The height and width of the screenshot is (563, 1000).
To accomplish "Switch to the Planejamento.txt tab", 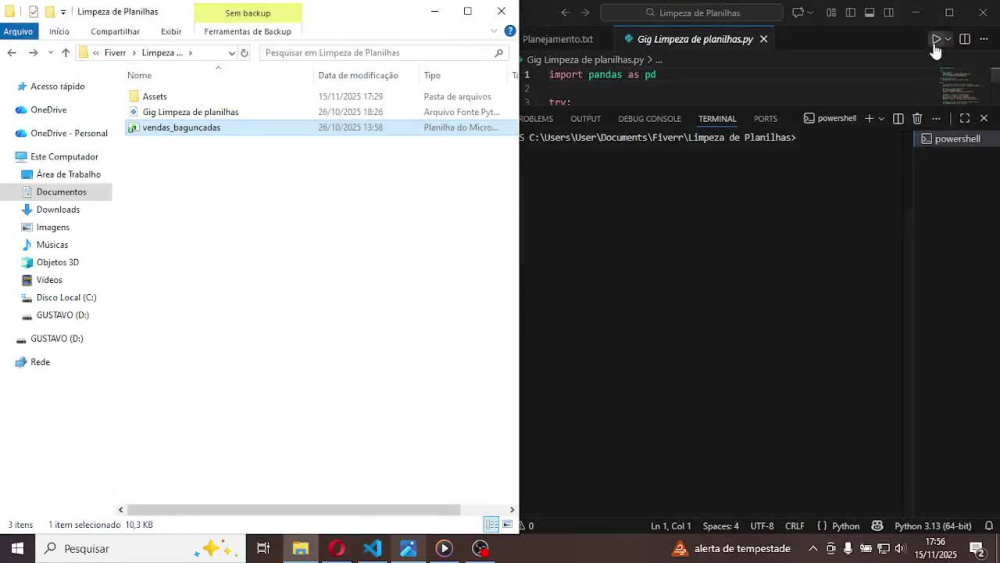I will 557,39.
